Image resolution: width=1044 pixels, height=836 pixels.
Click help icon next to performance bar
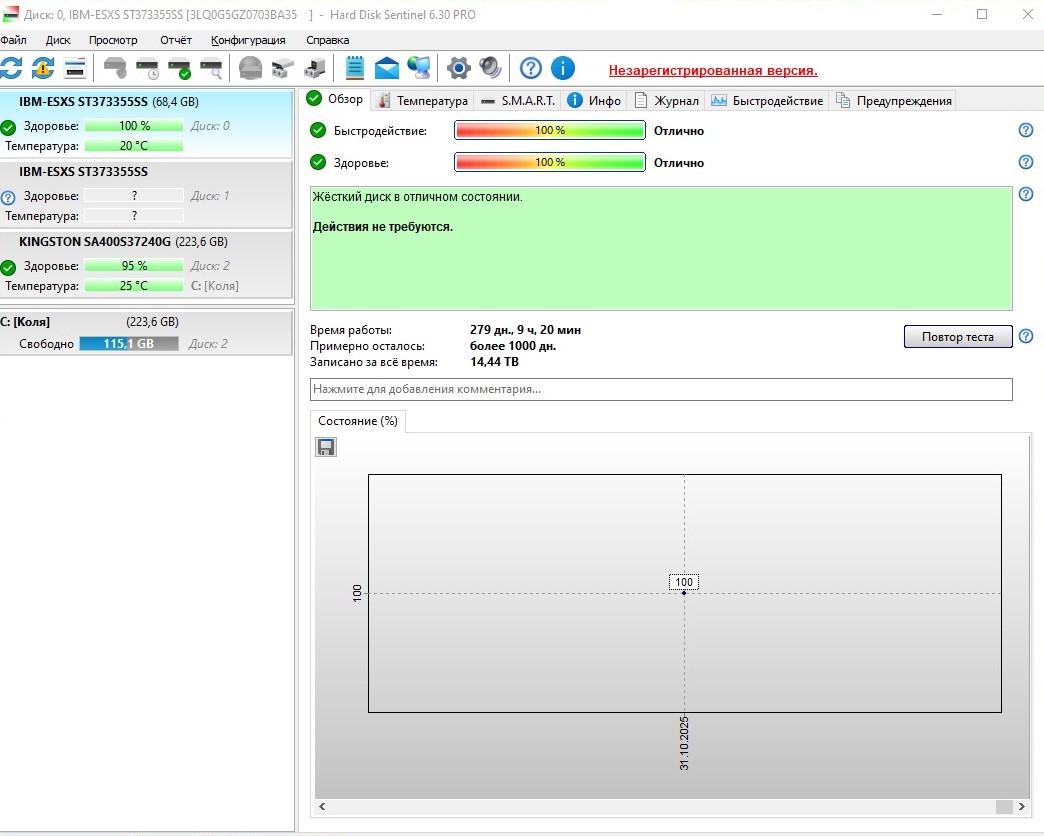tap(1025, 131)
